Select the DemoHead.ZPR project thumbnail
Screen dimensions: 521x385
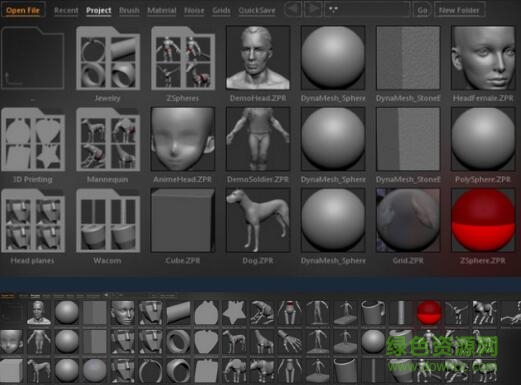(x=258, y=58)
